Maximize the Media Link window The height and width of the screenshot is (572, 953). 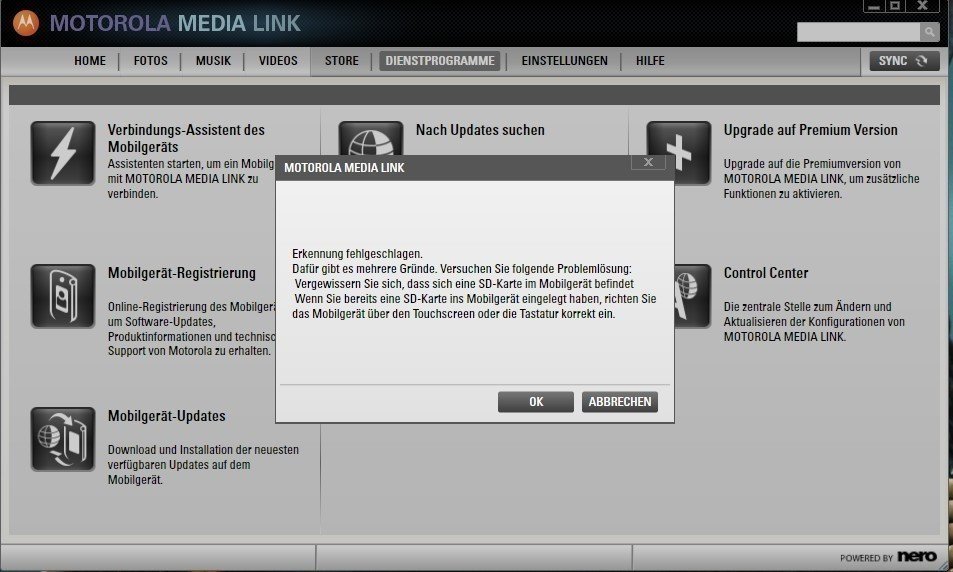[895, 6]
